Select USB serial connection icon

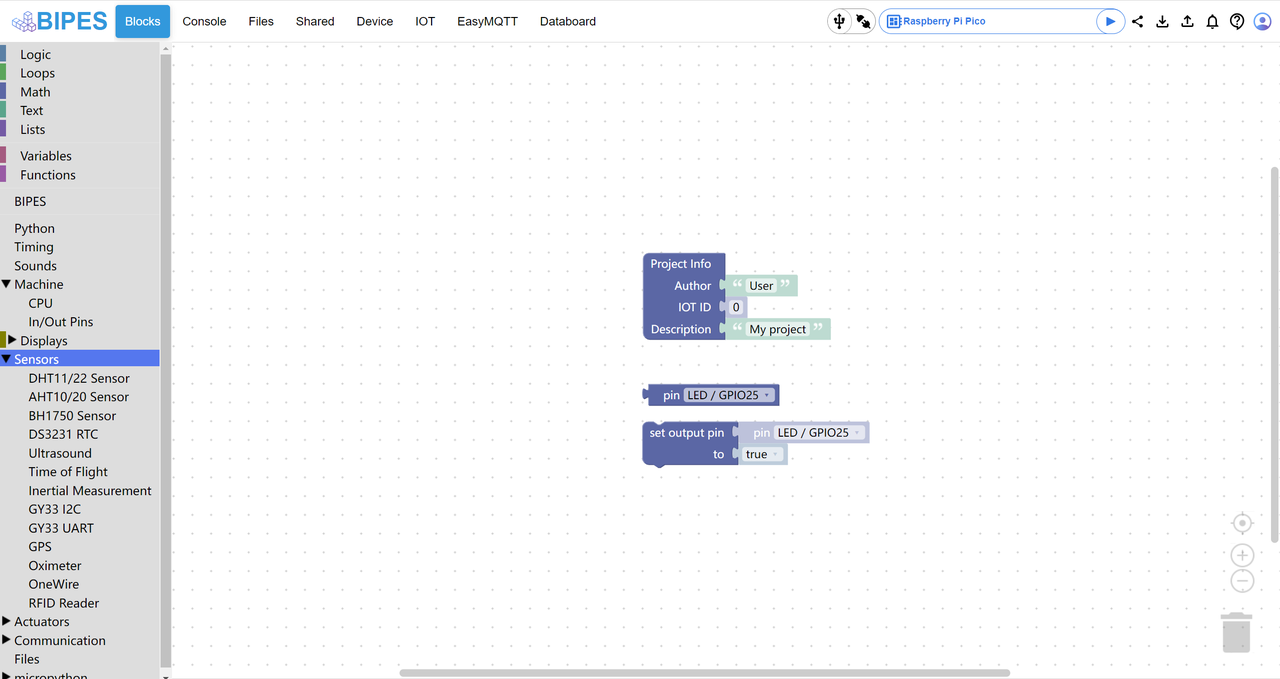(x=839, y=21)
